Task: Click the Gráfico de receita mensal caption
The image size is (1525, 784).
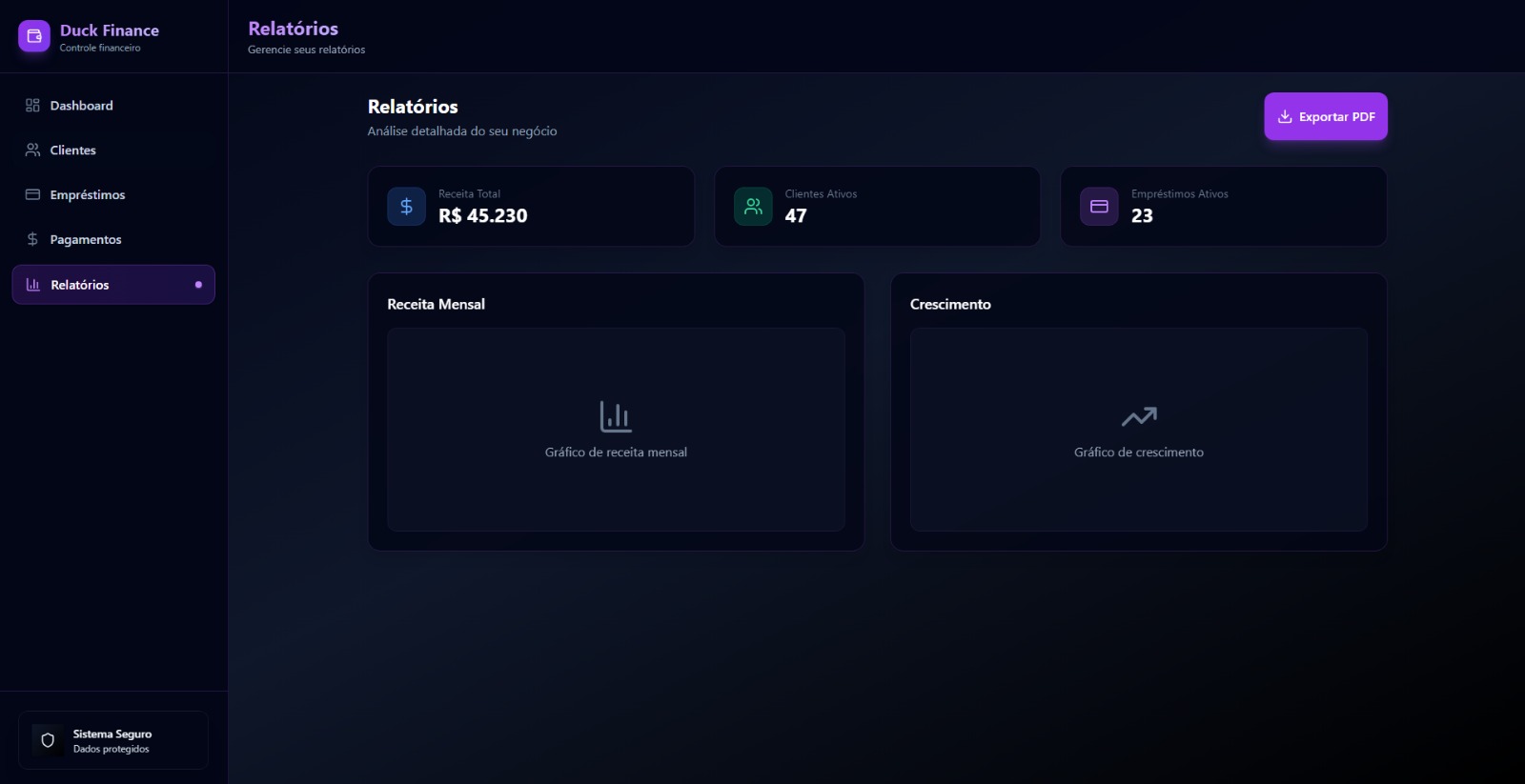Action: pos(616,452)
